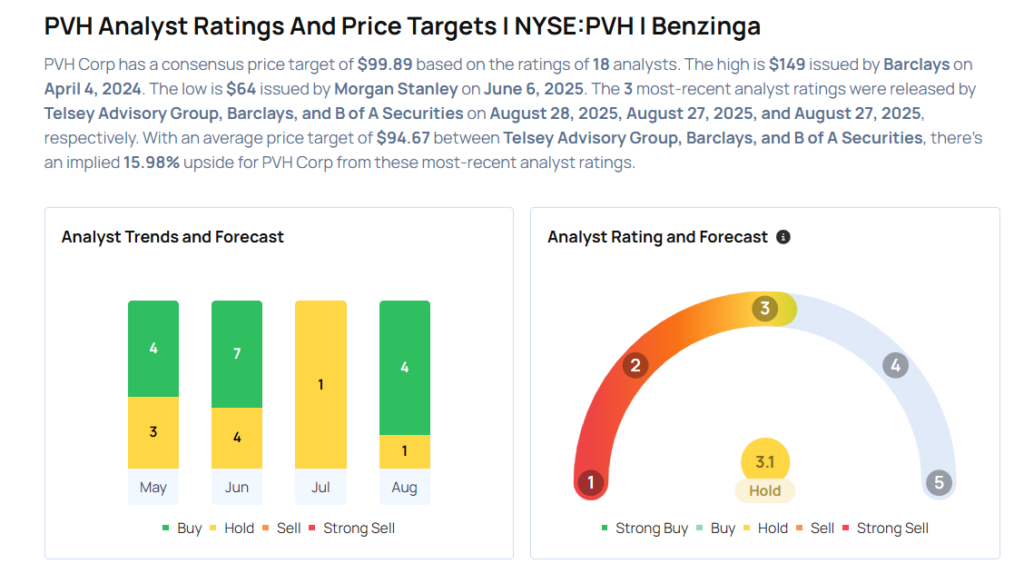Click the Hold rating badge under 3.1

click(x=765, y=491)
